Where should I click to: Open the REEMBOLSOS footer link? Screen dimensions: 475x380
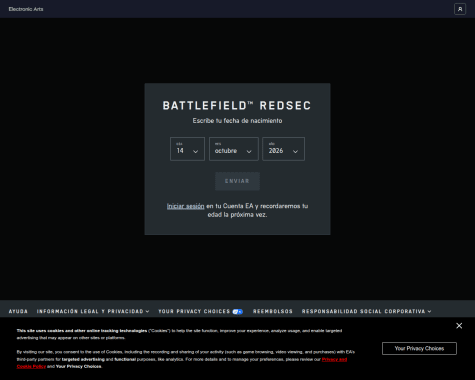point(273,311)
